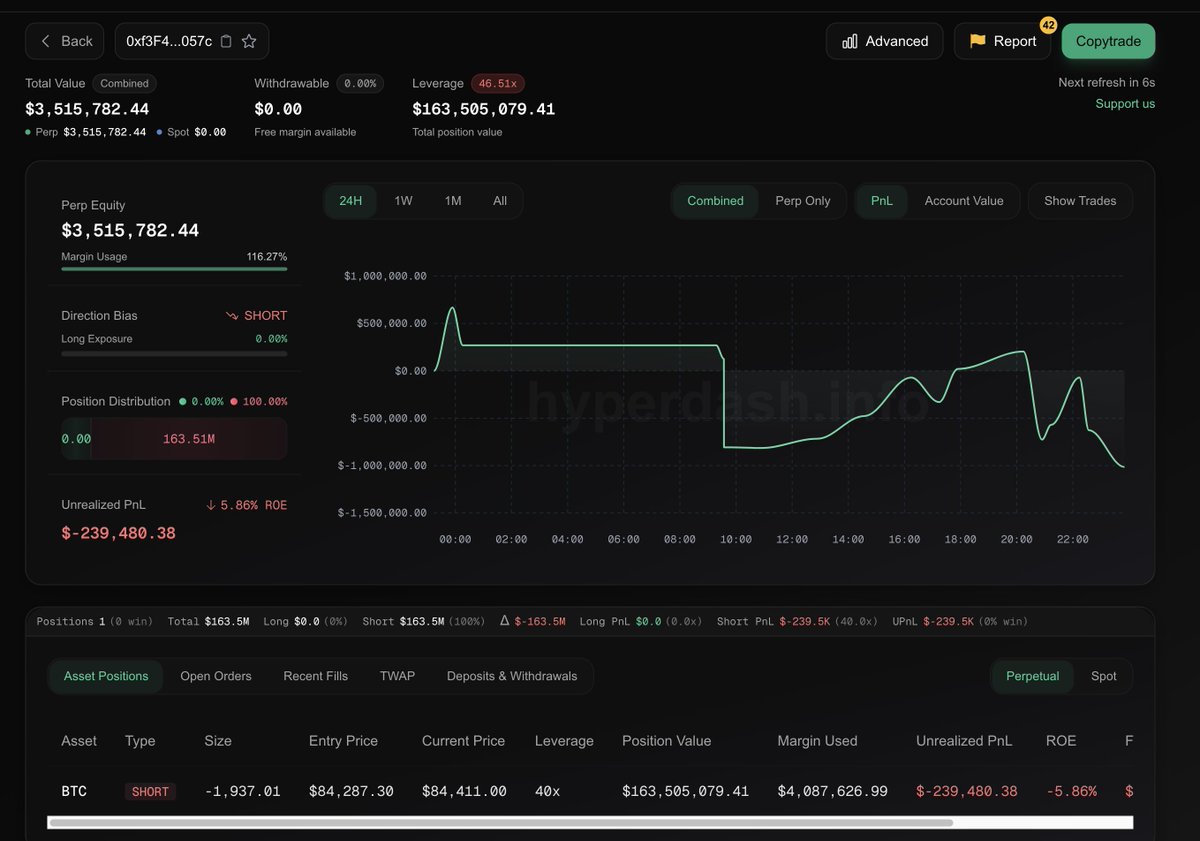
Task: Click the Perp Equity $3,515,782.44 value
Action: 130,230
